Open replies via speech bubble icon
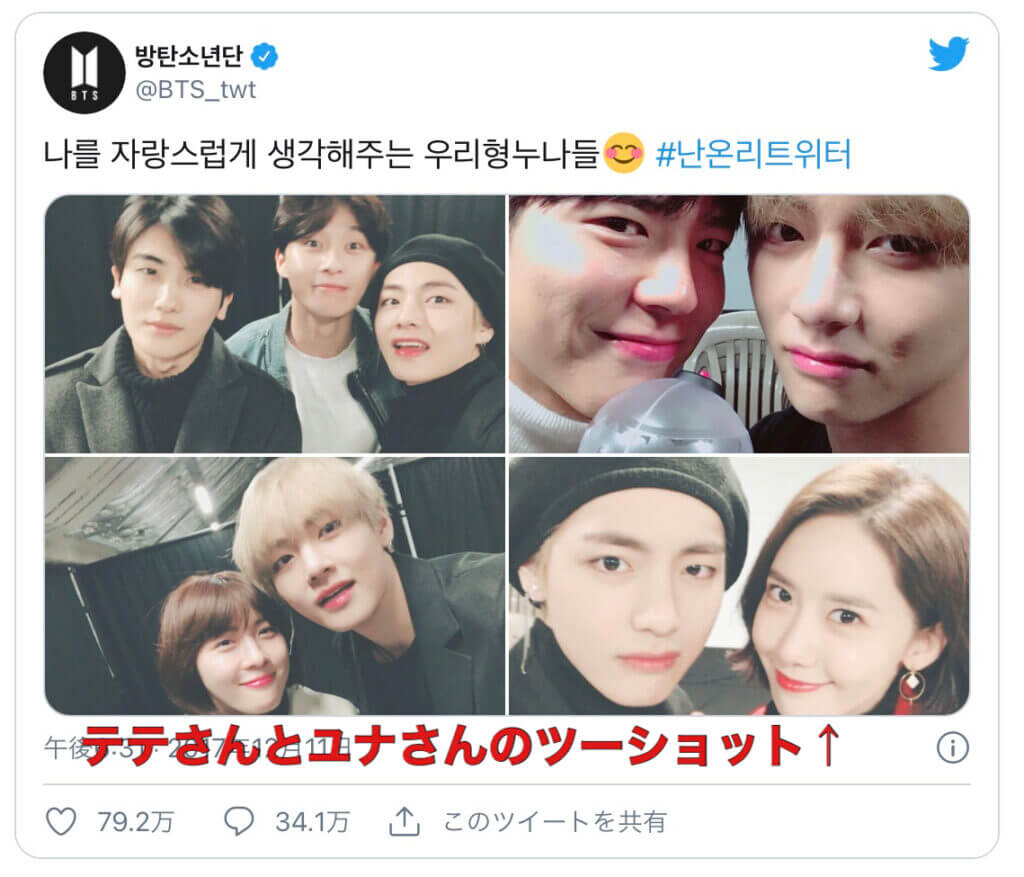Image resolution: width=1024 pixels, height=877 pixels. (239, 821)
